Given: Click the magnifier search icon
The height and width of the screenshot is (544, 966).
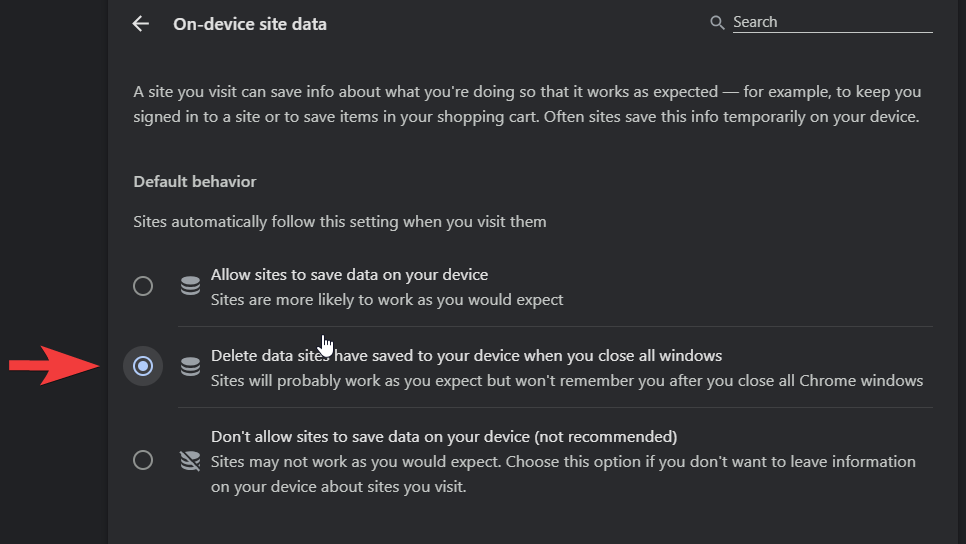Looking at the screenshot, I should click(716, 23).
